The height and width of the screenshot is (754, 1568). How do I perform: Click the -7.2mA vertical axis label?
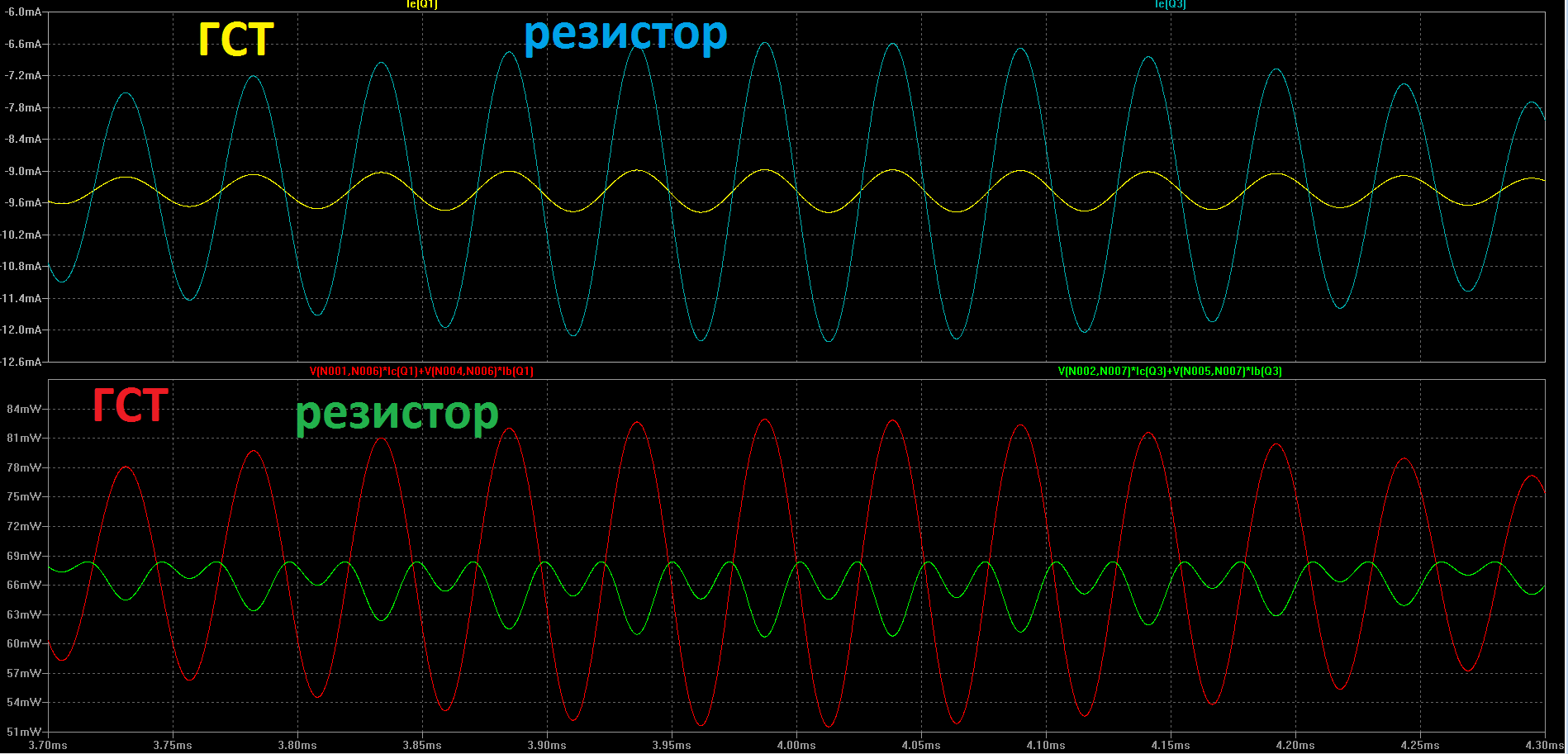pos(21,76)
